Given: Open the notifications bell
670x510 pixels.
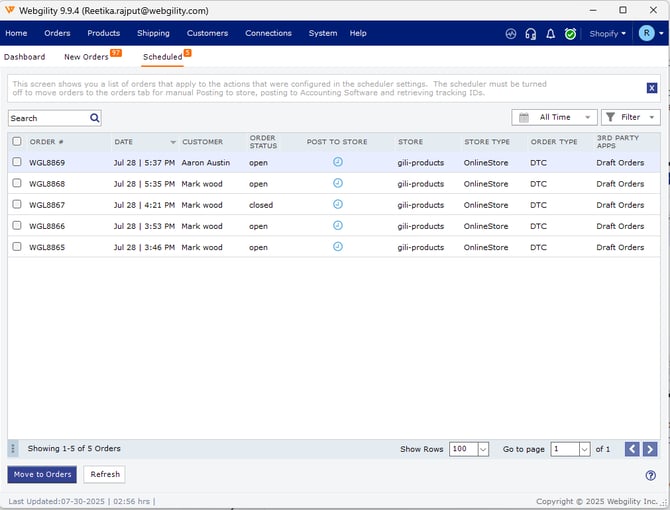Looking at the screenshot, I should [550, 34].
